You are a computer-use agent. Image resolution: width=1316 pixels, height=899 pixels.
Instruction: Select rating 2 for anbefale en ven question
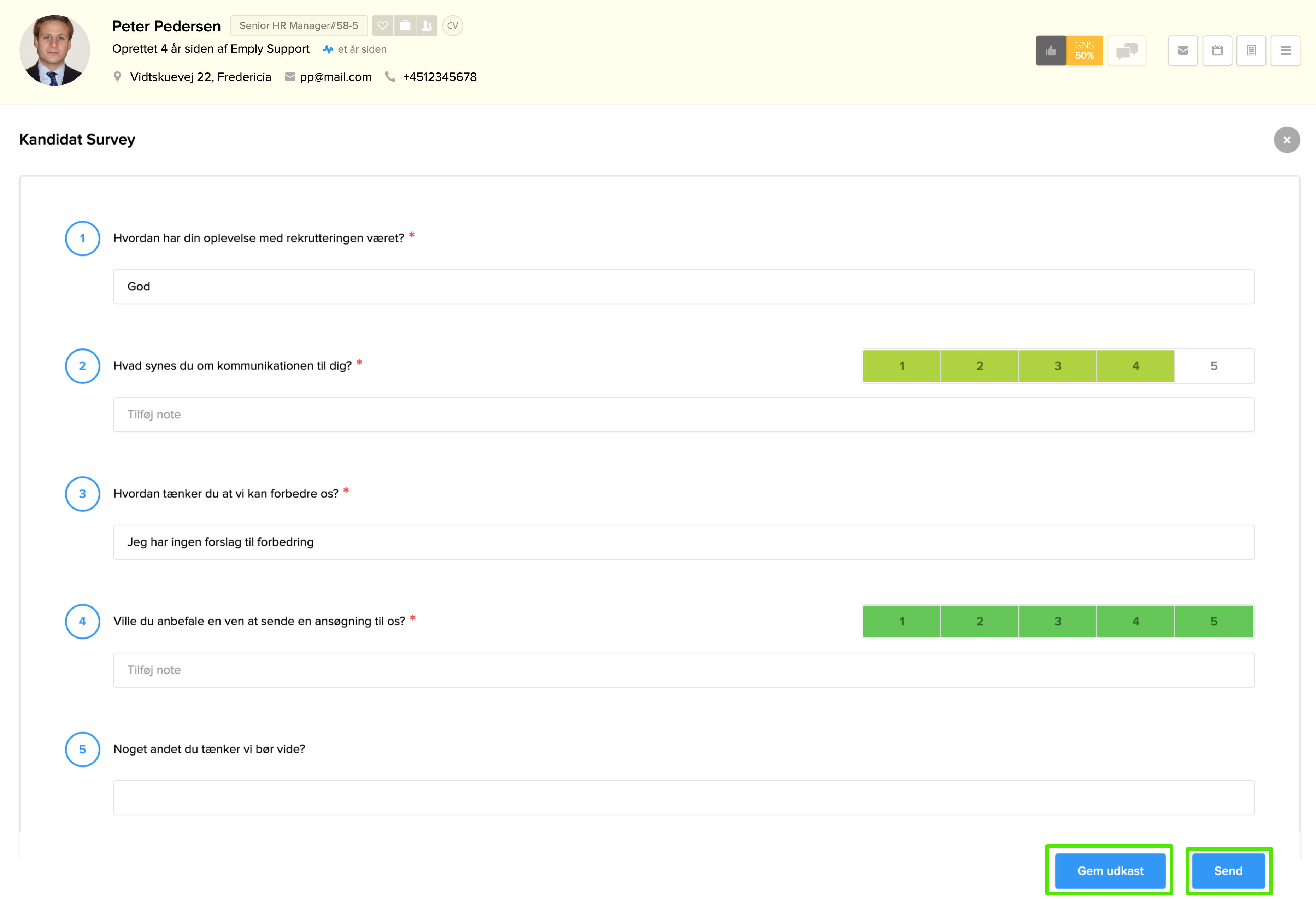tap(980, 621)
